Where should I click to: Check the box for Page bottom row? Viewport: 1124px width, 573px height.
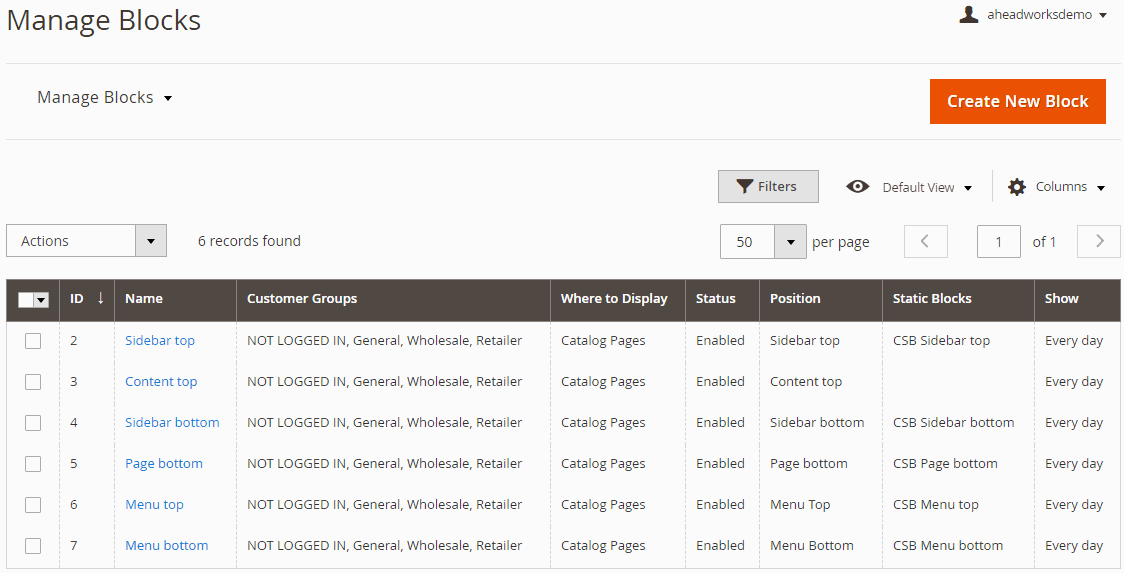click(33, 464)
